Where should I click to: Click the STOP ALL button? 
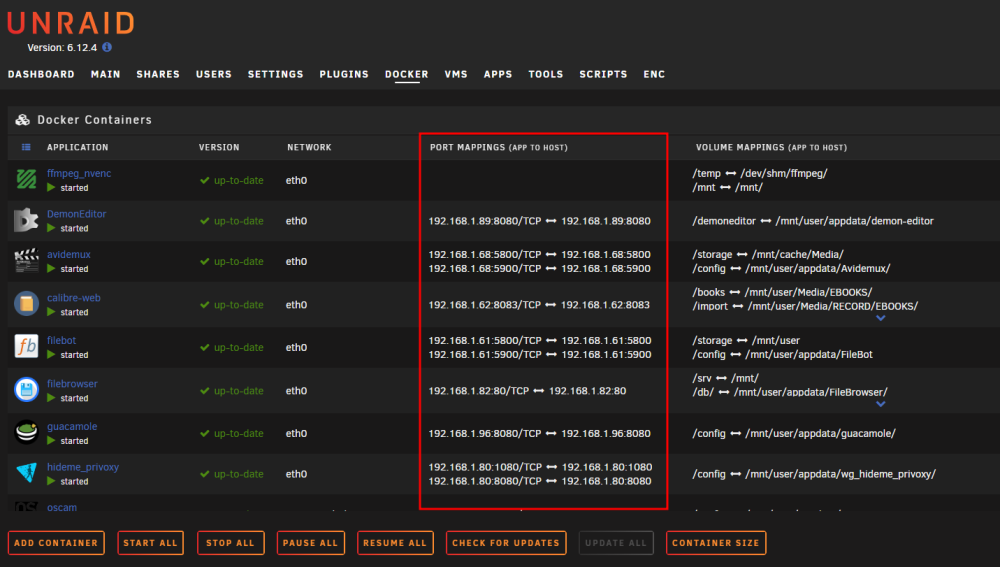tap(230, 543)
